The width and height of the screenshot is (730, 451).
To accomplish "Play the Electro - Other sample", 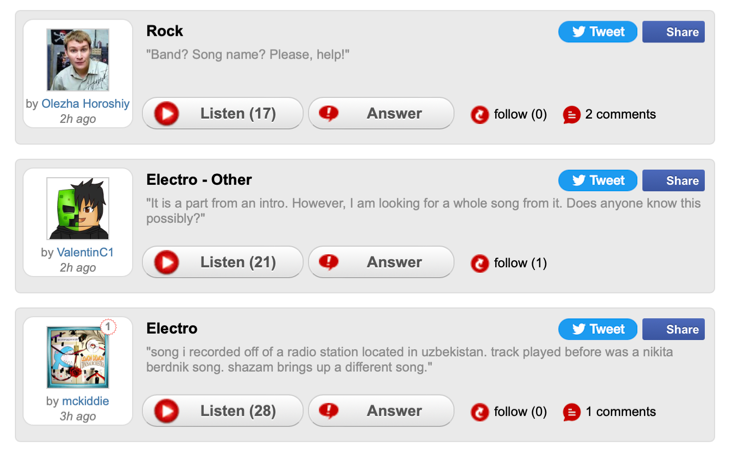I will (167, 263).
